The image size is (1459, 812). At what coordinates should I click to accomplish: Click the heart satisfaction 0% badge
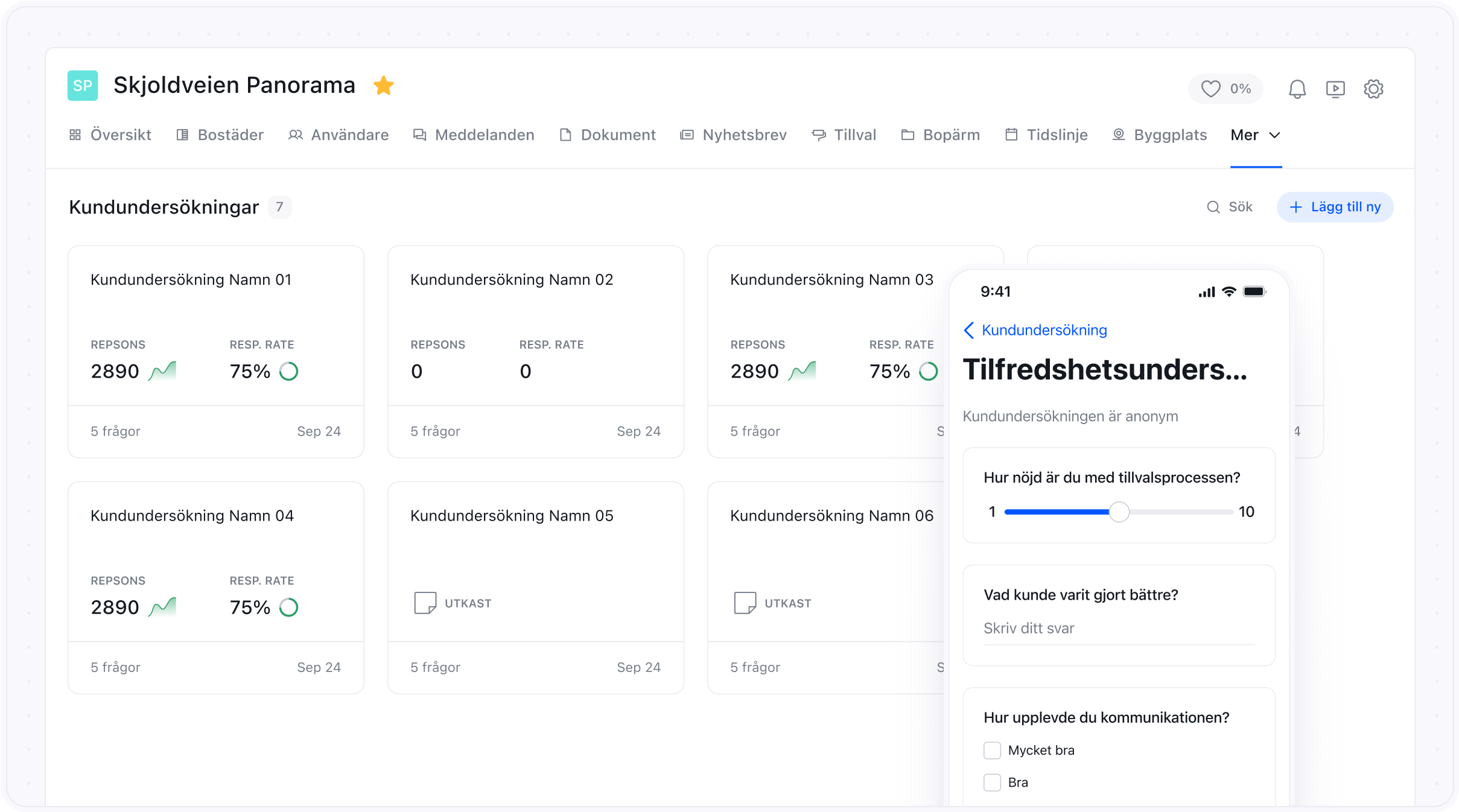coord(1225,89)
